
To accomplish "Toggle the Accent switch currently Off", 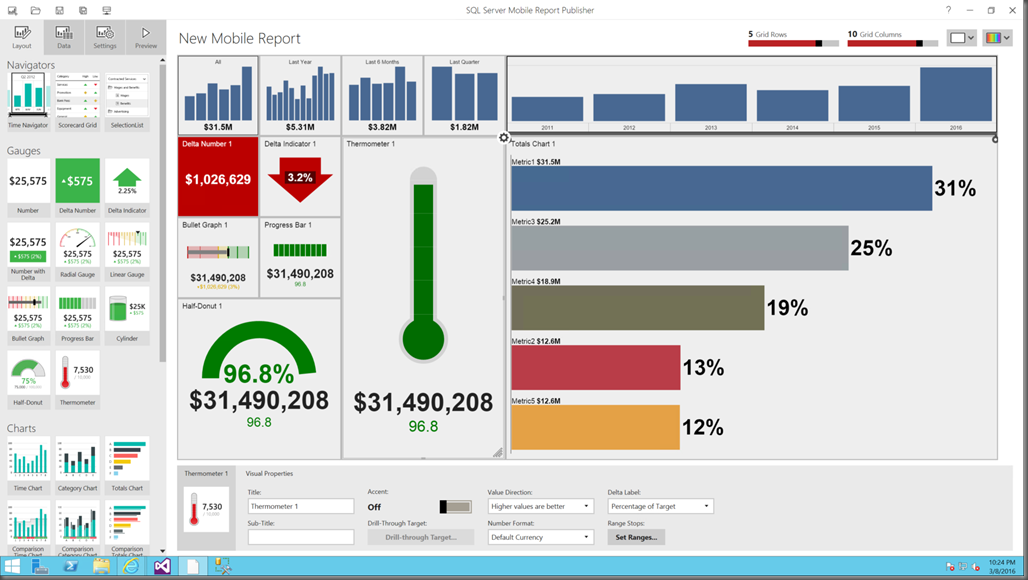I will (455, 507).
